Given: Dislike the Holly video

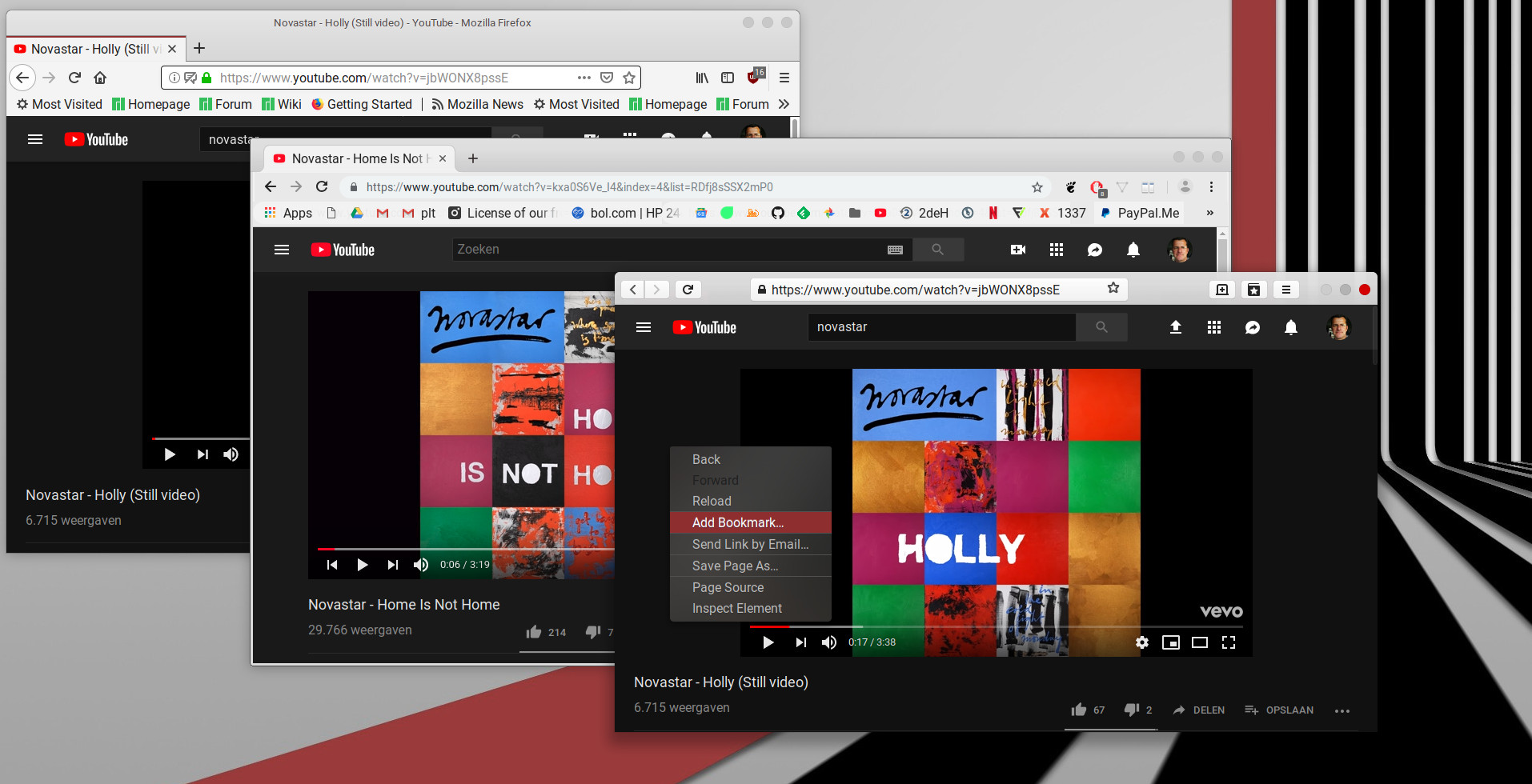Looking at the screenshot, I should (1132, 710).
